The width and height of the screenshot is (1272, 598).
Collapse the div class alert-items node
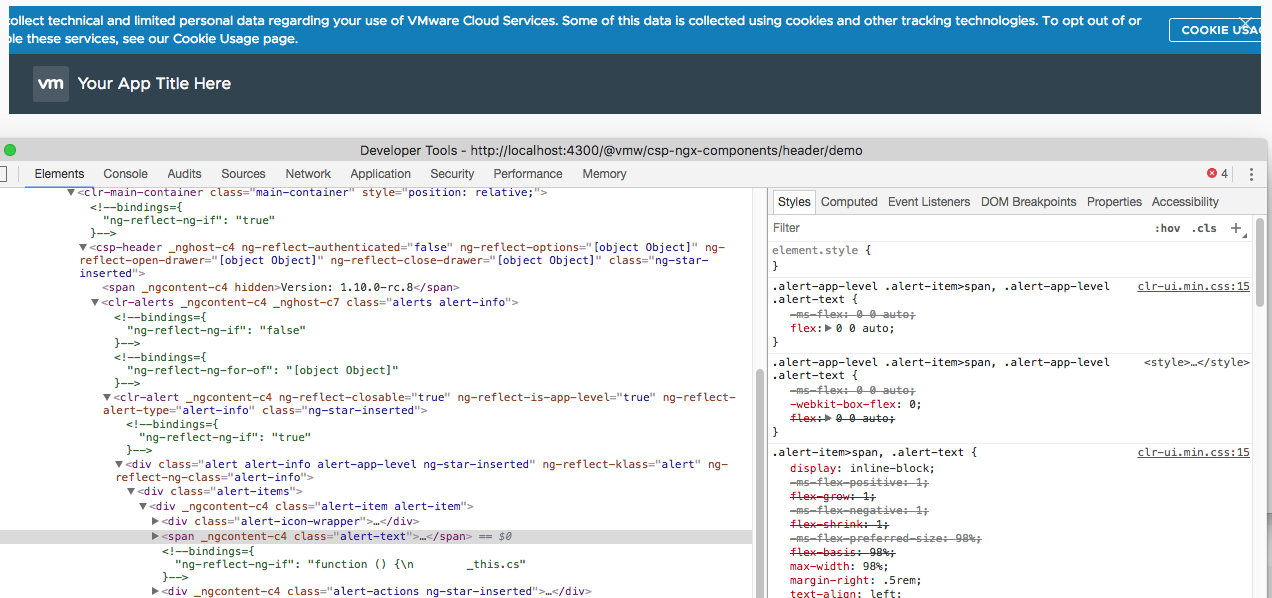tap(131, 491)
